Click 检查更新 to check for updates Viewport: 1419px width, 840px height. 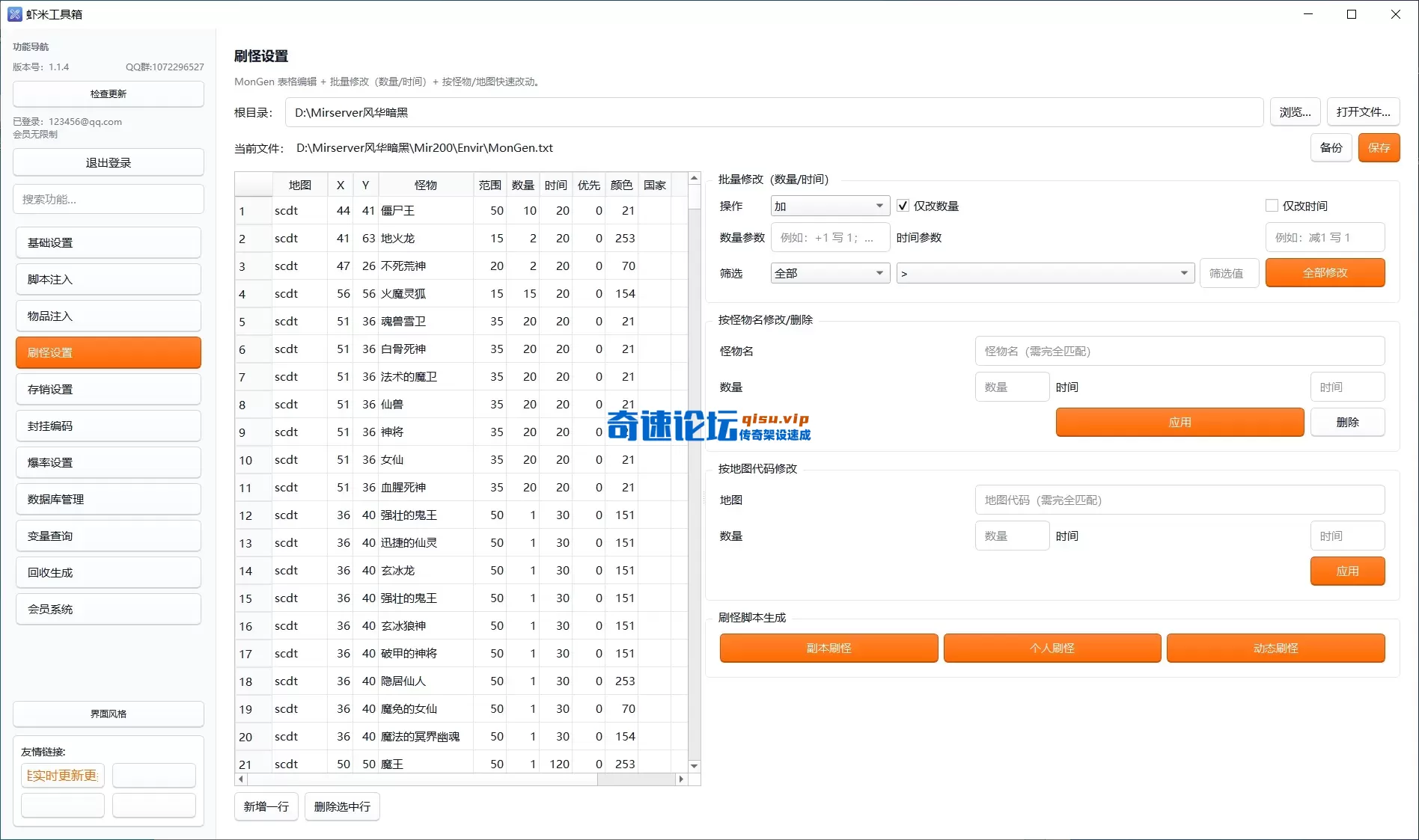[108, 93]
